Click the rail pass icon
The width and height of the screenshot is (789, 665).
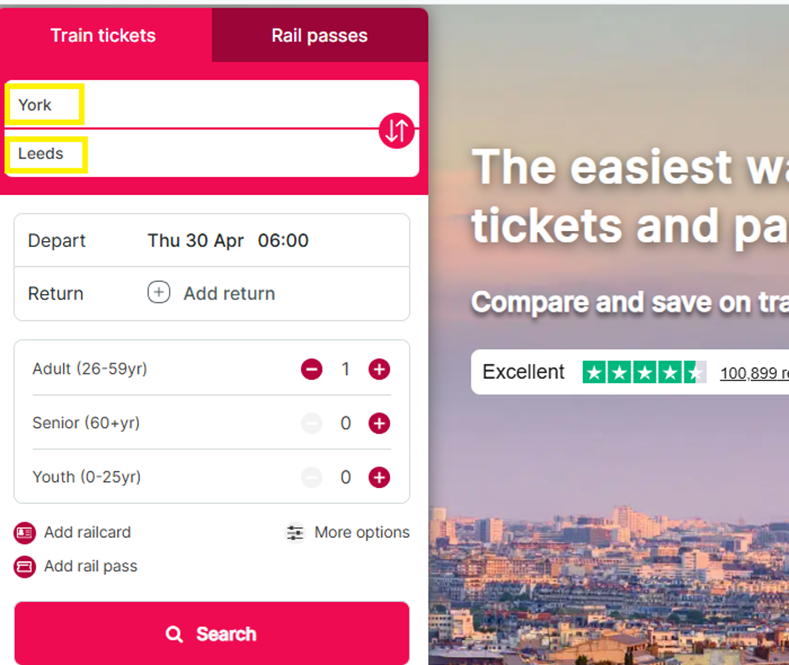click(x=24, y=567)
